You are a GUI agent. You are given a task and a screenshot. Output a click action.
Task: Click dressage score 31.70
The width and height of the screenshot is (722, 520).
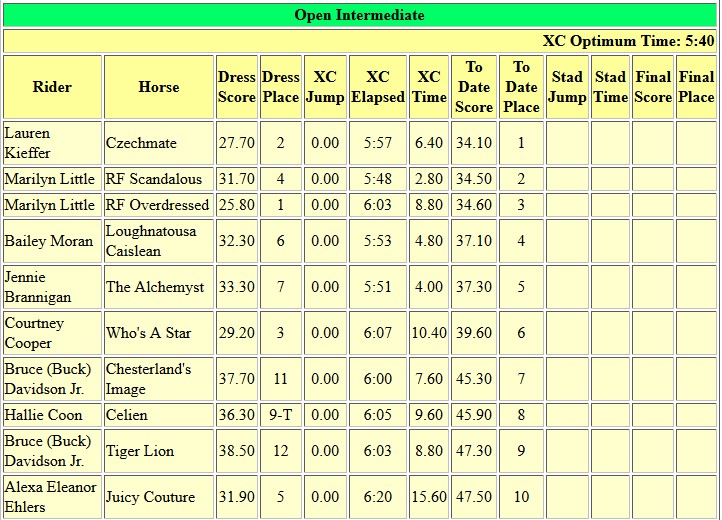click(237, 179)
